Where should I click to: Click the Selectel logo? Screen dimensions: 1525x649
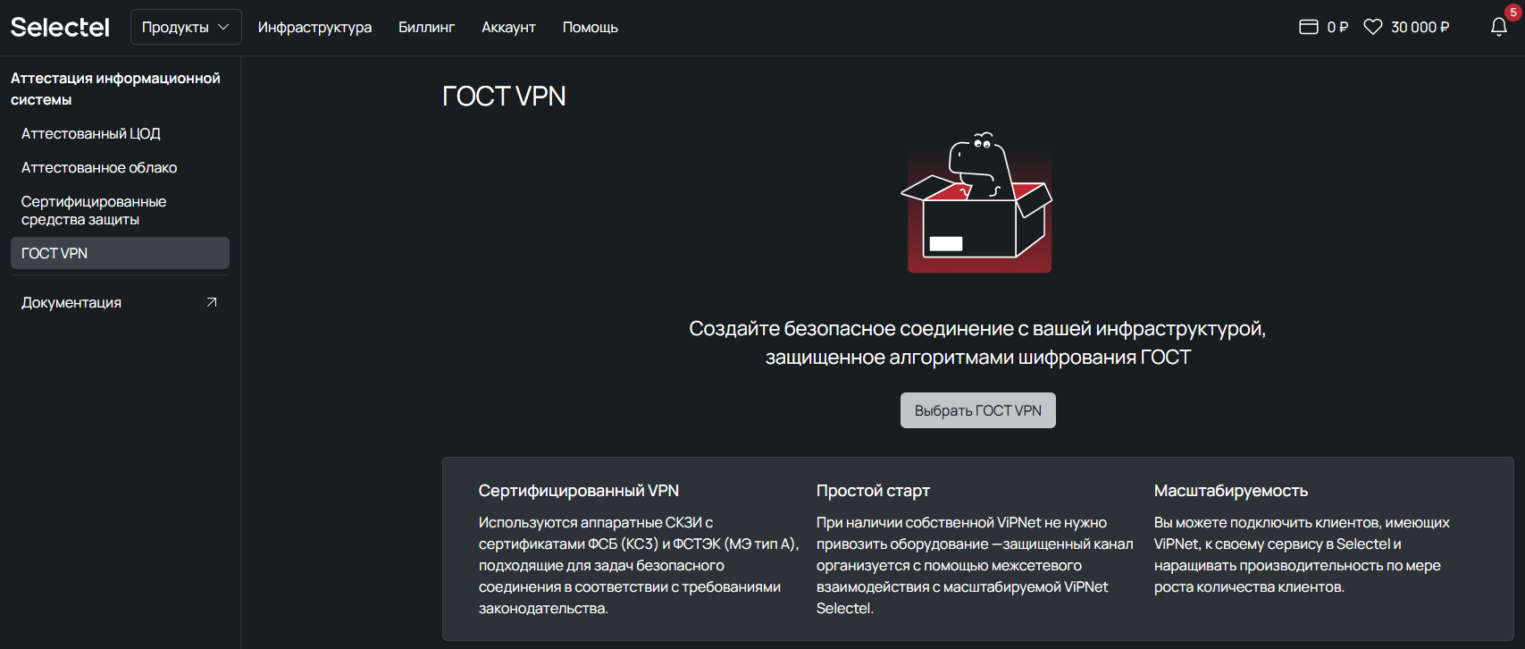coord(60,27)
